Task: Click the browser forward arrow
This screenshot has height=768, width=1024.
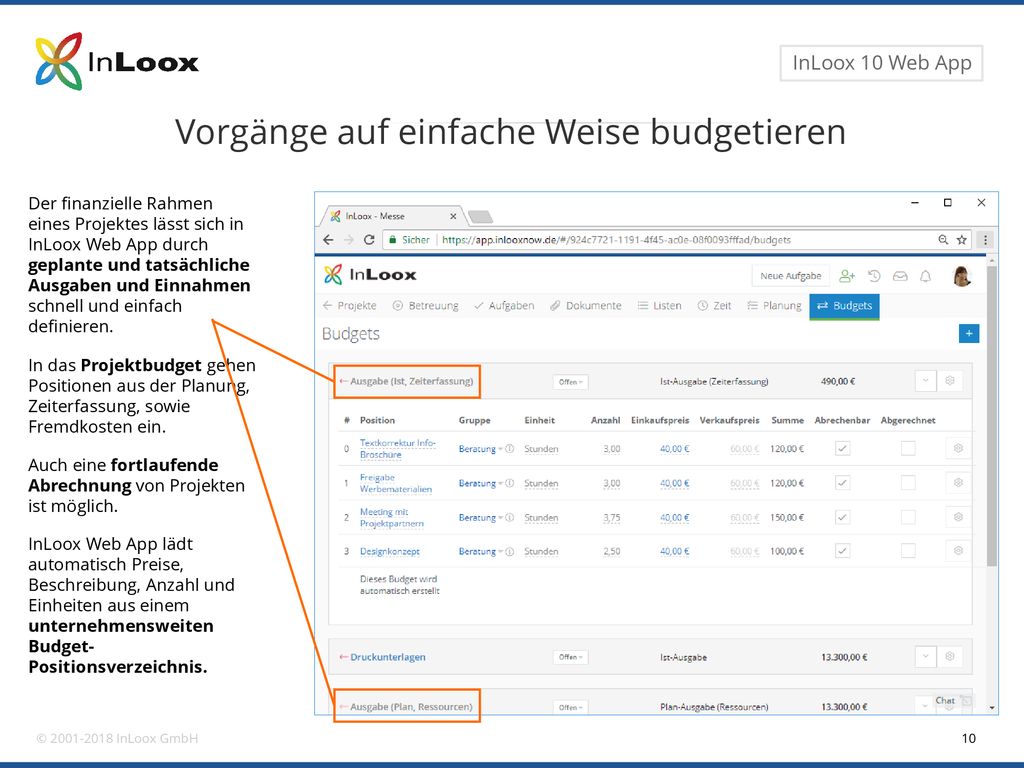Action: tap(349, 240)
